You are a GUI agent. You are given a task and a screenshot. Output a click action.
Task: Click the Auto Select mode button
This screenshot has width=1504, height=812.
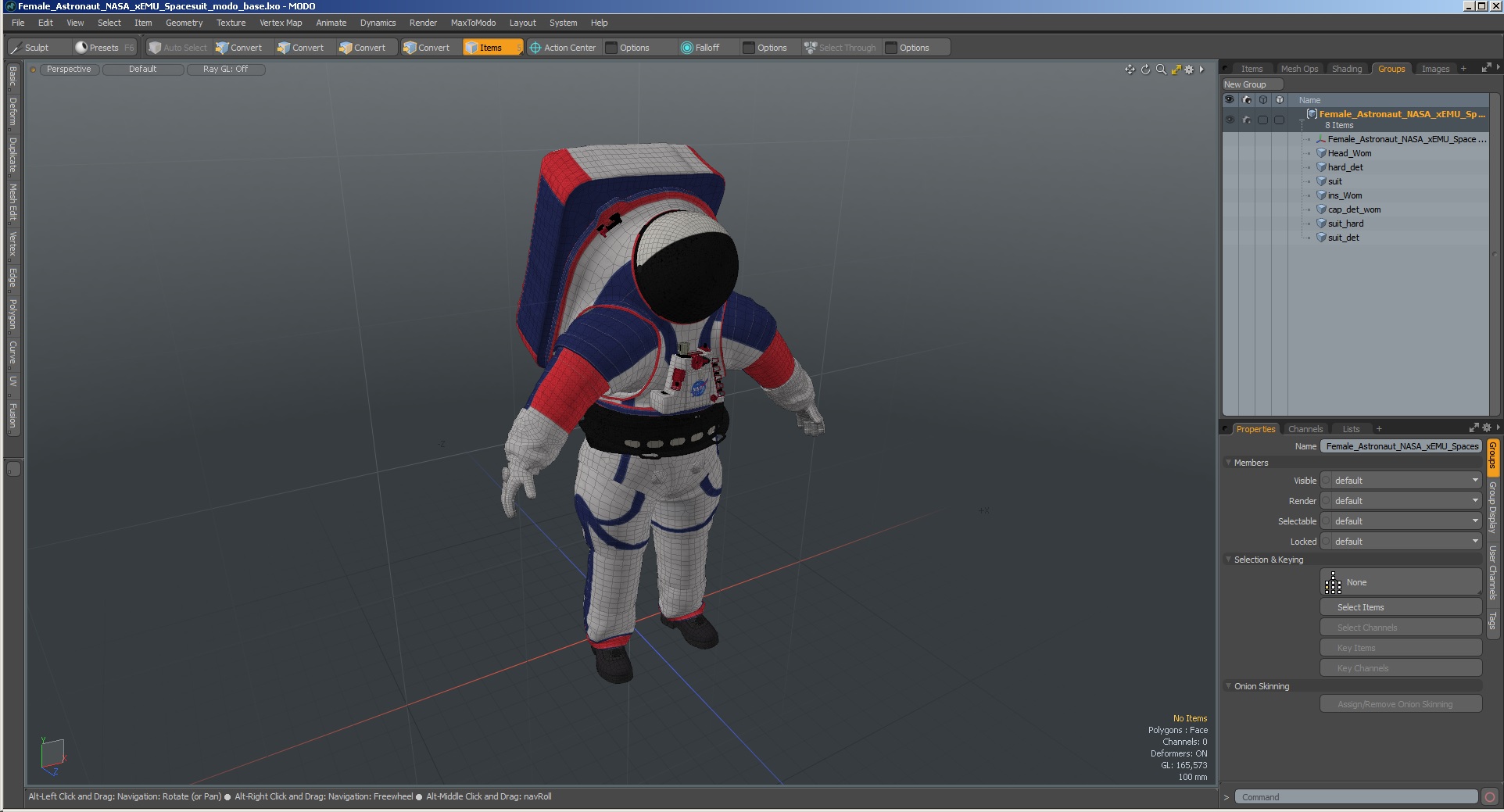(178, 48)
